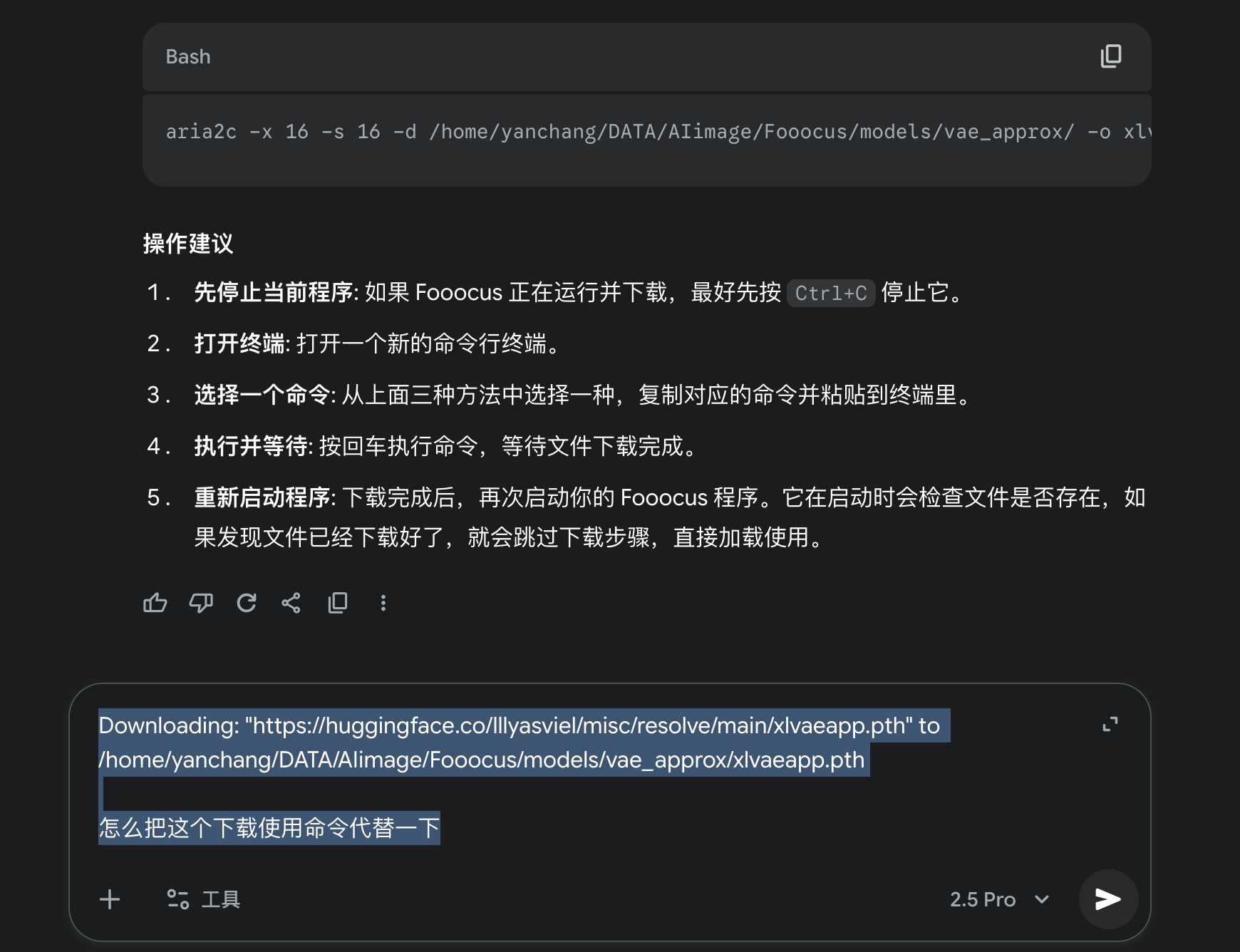Click the 先停止当前程序 step title
This screenshot has width=1240, height=952.
(274, 292)
